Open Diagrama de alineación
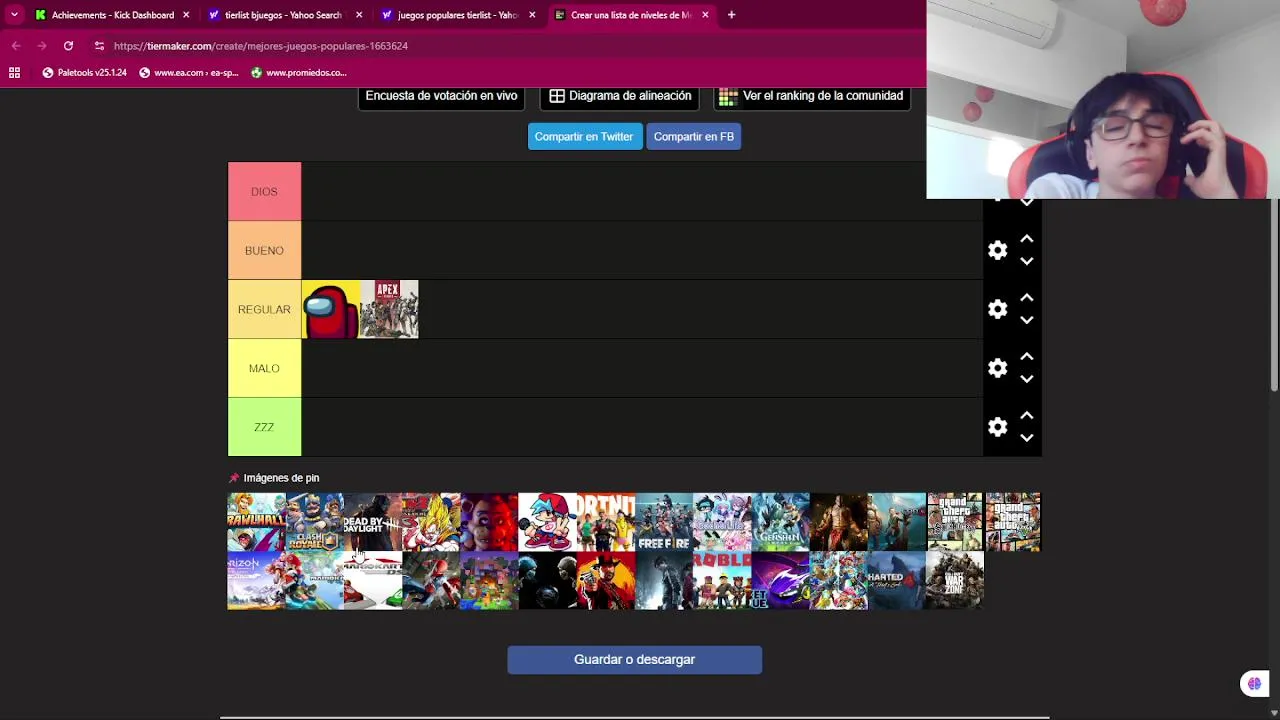1280x720 pixels. [620, 96]
